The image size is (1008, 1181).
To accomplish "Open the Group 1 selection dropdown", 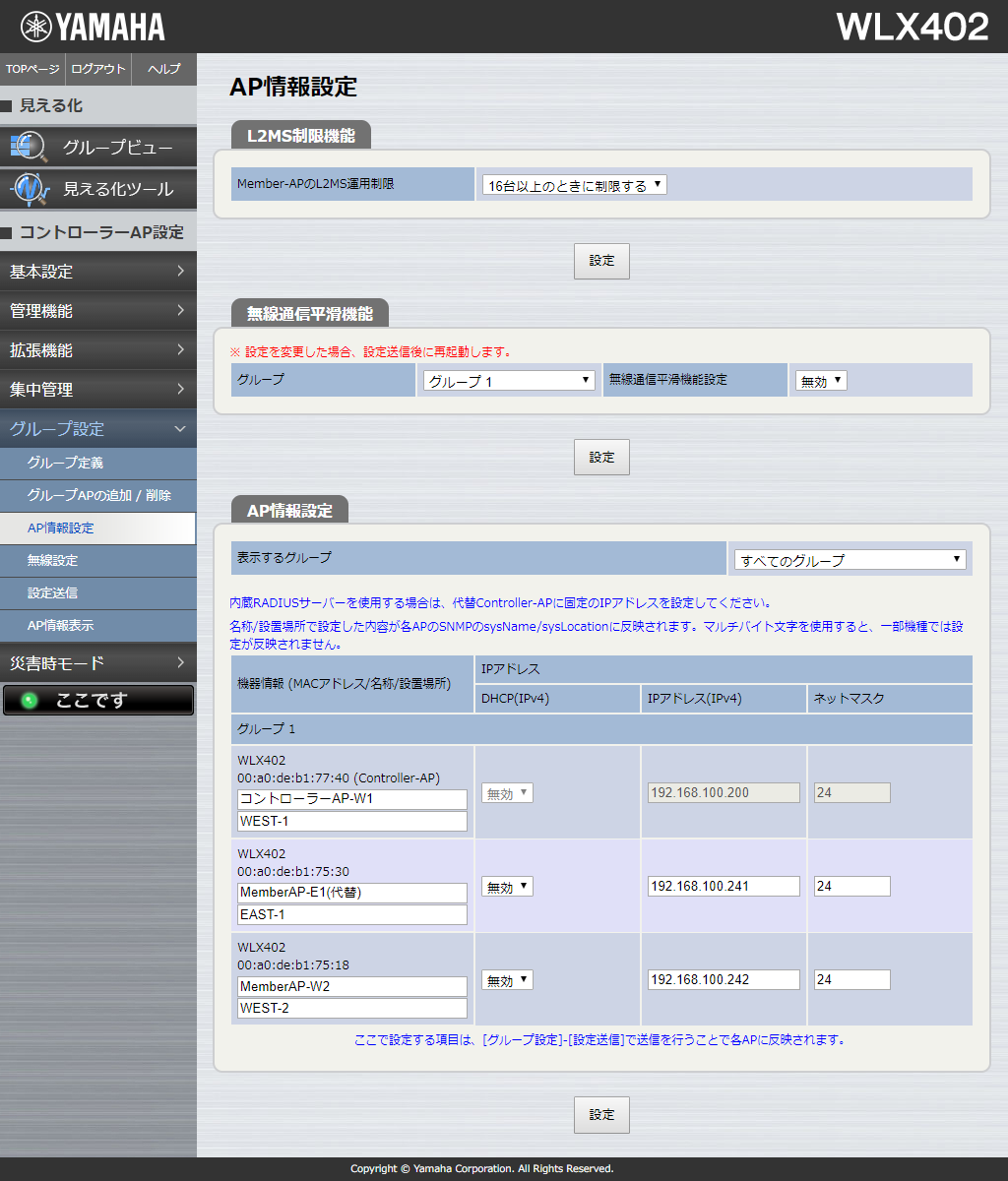I will pos(509,381).
